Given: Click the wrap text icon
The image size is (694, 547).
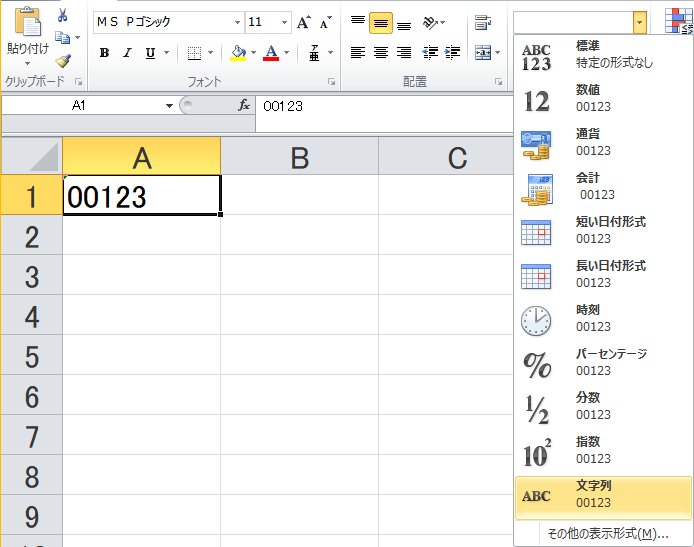Looking at the screenshot, I should (x=483, y=22).
